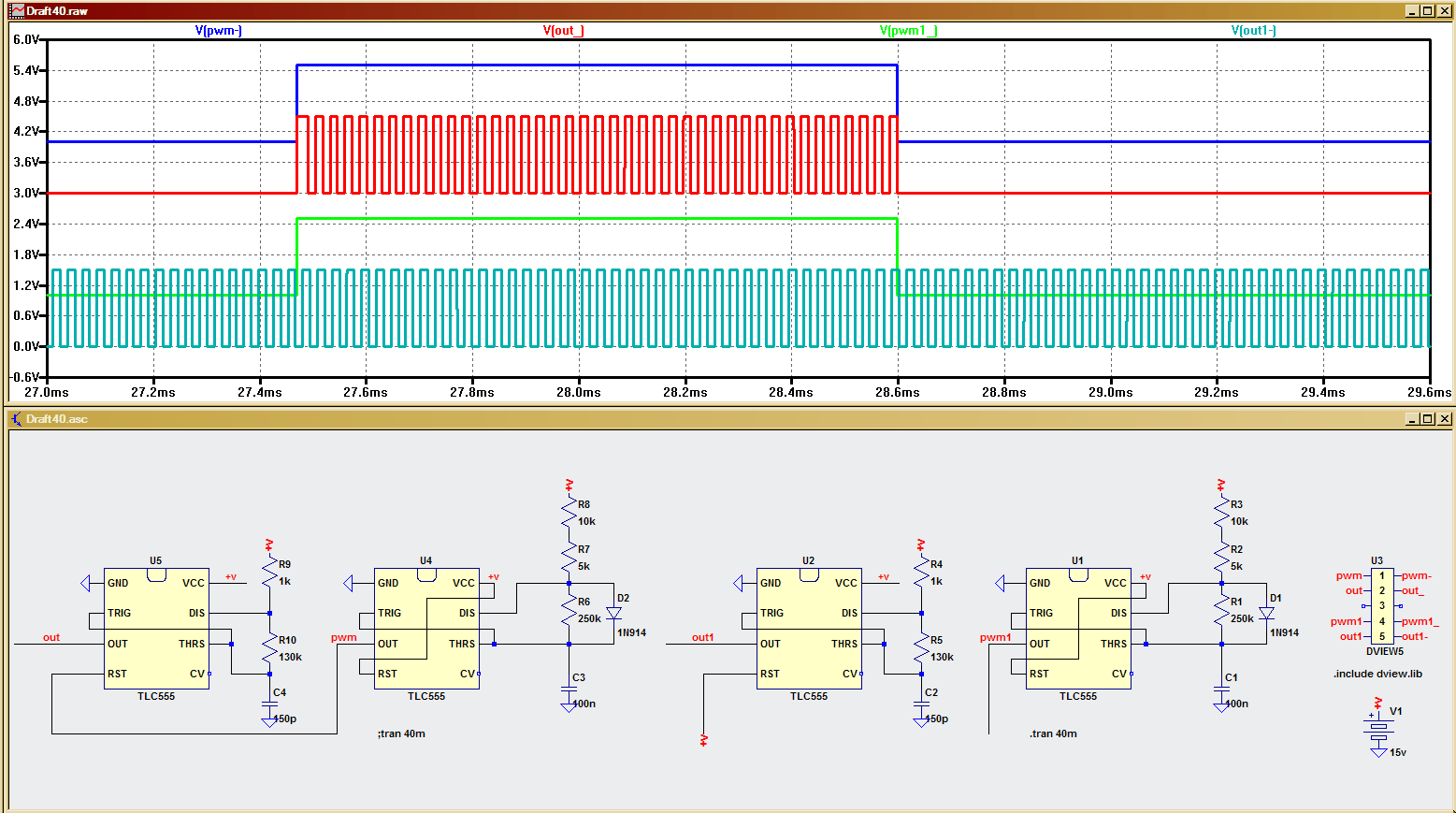The image size is (1456, 813).
Task: Click the '15v' value of source V1
Action: [x=1398, y=752]
